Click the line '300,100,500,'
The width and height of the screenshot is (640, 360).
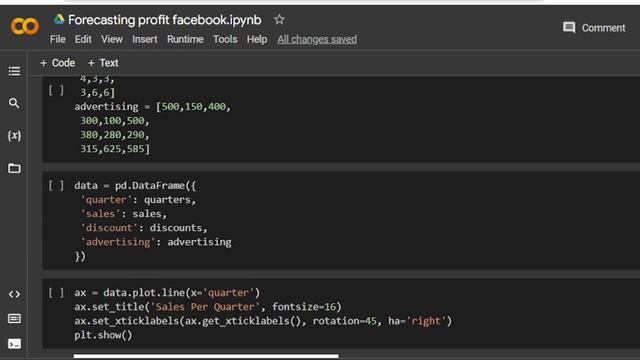point(115,121)
